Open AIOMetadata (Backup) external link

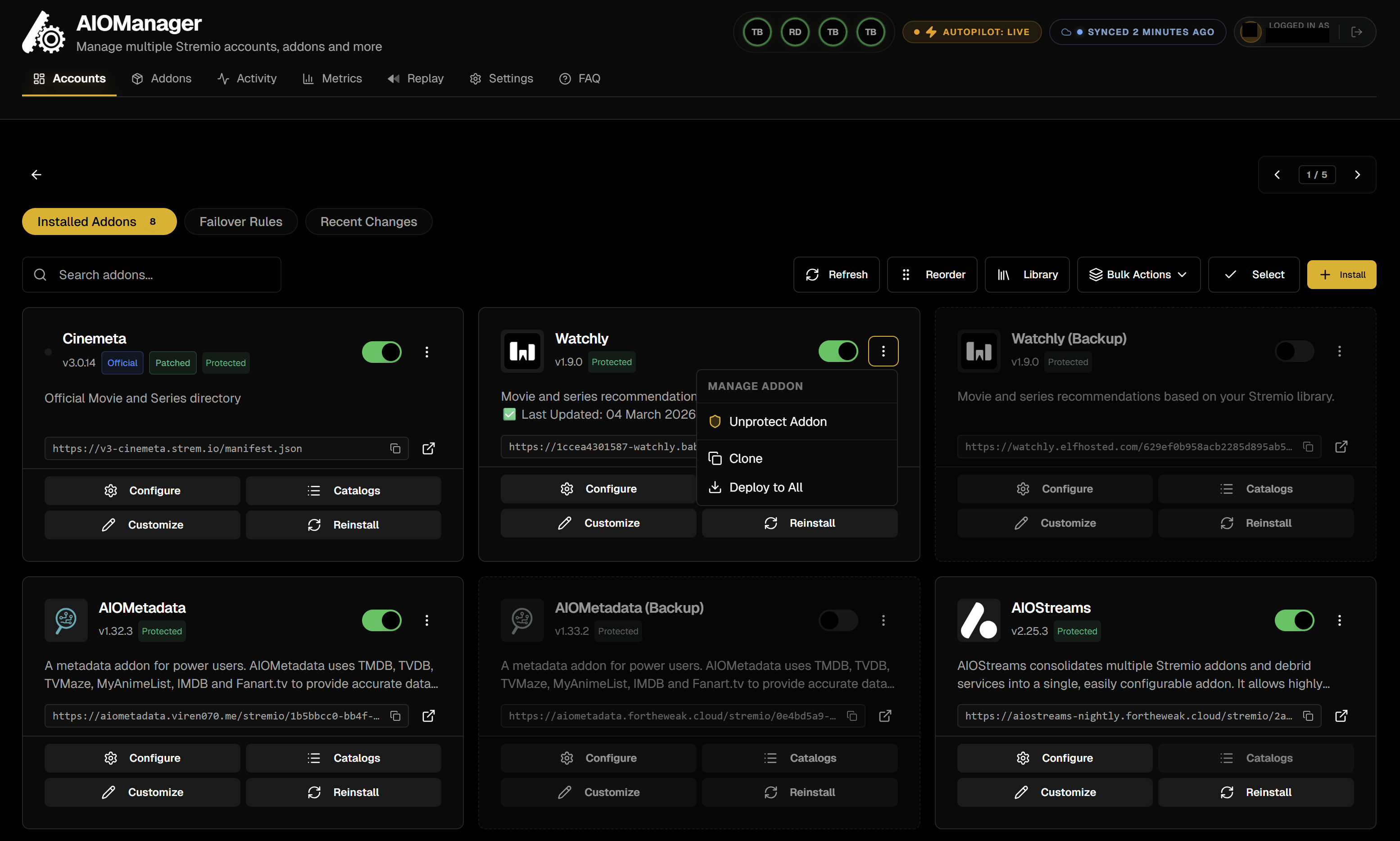pos(885,716)
